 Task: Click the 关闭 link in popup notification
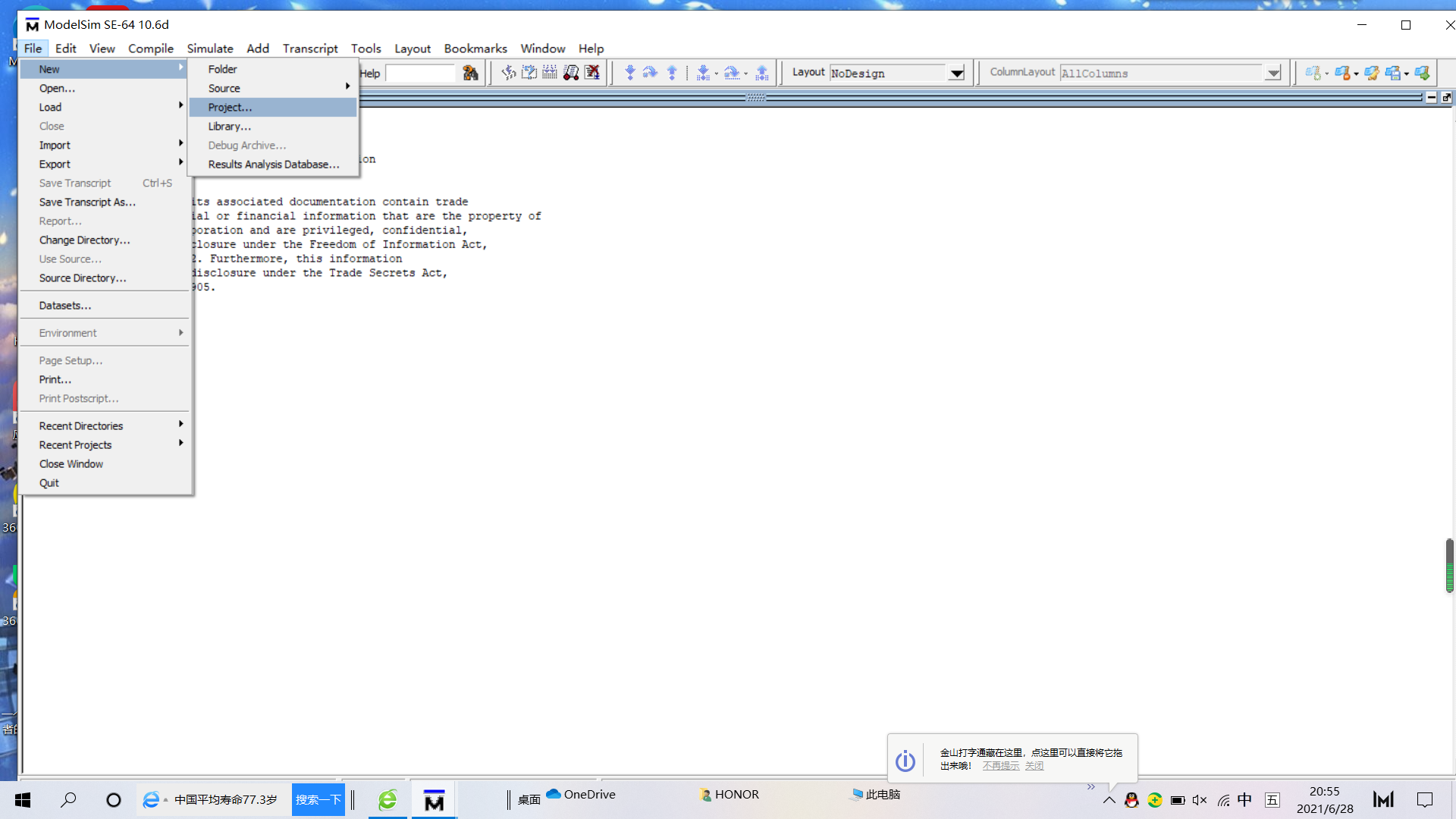[x=1034, y=766]
